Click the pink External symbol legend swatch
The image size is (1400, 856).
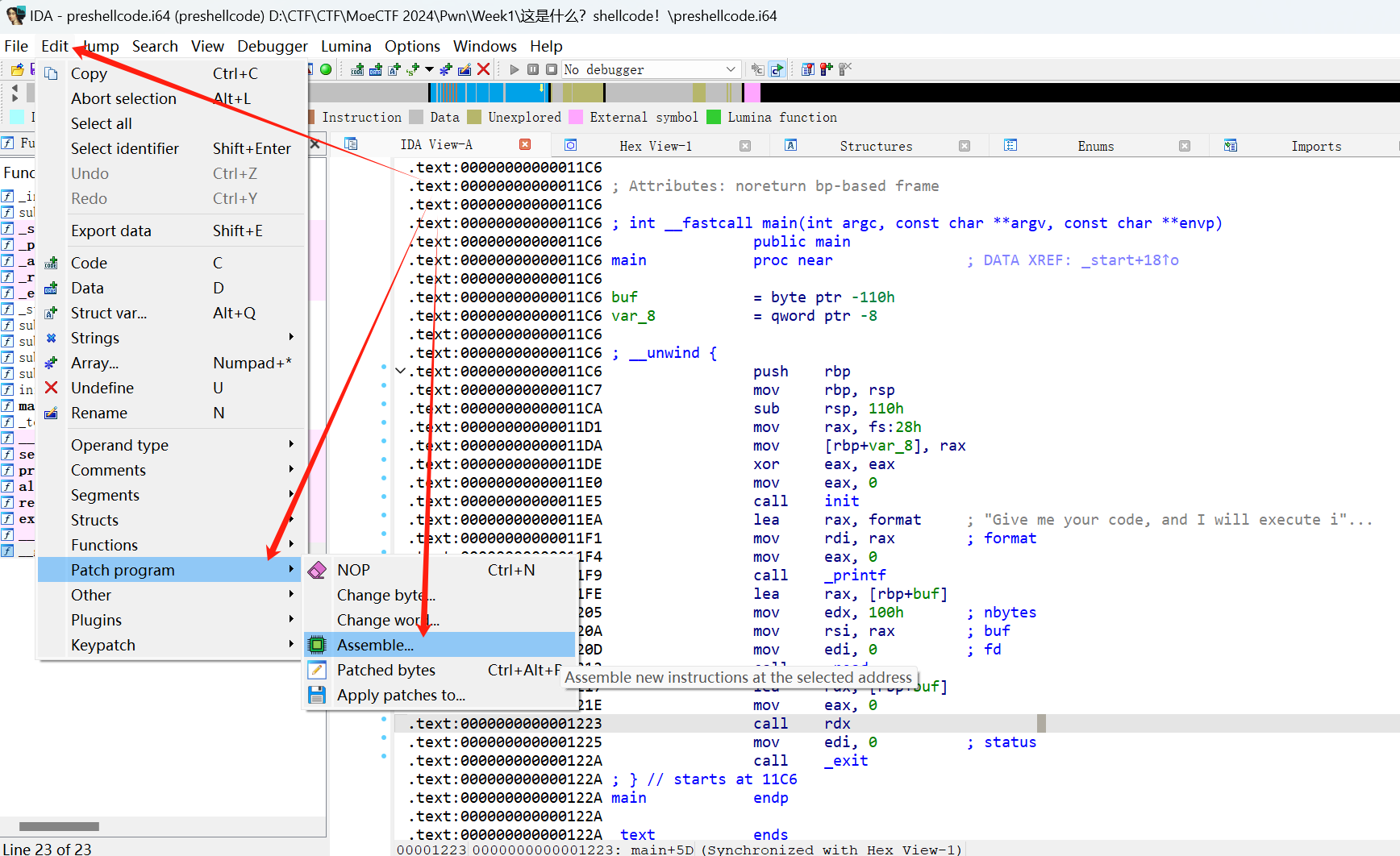(576, 118)
